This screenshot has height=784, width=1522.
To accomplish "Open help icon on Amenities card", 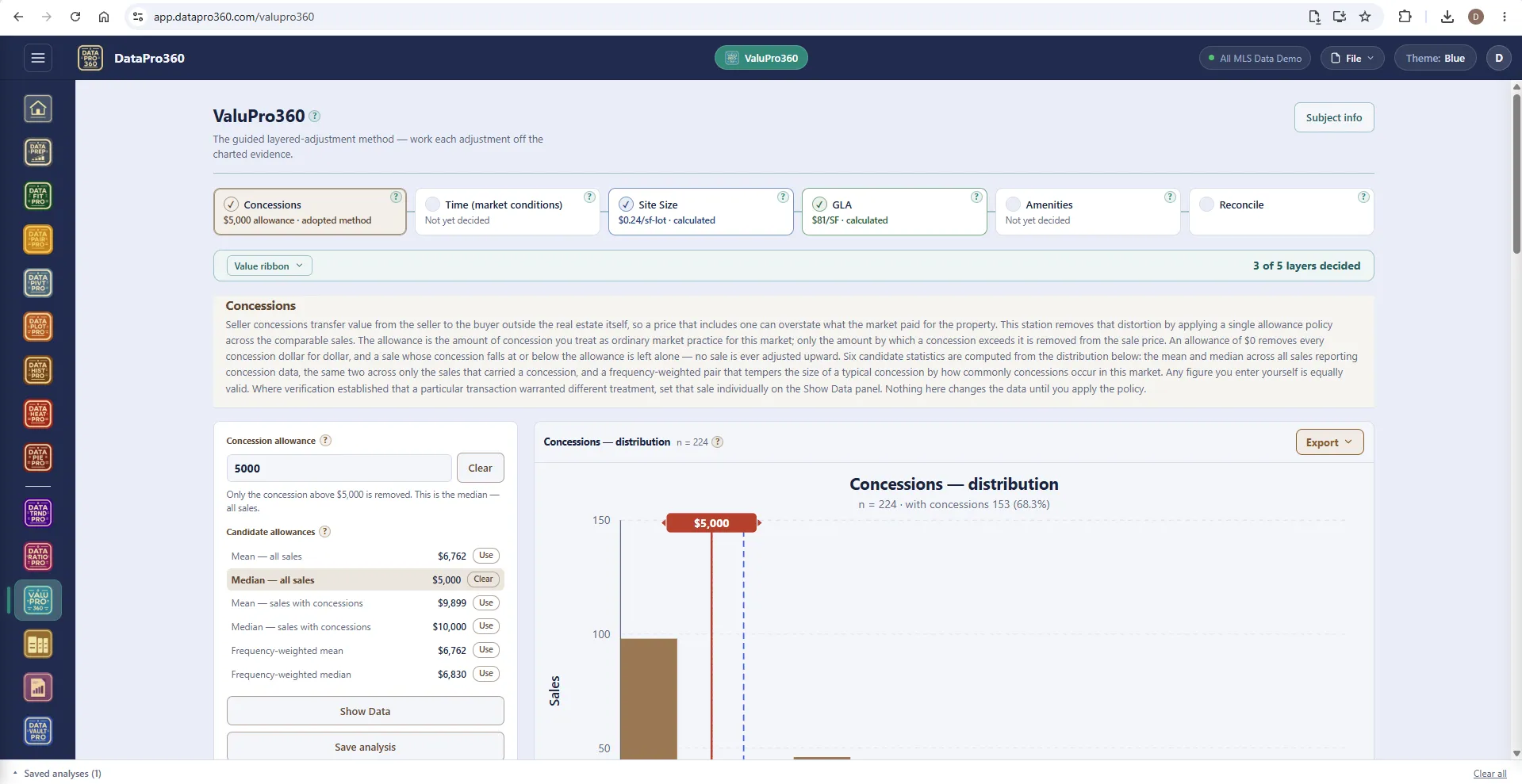I will pyautogui.click(x=1170, y=197).
